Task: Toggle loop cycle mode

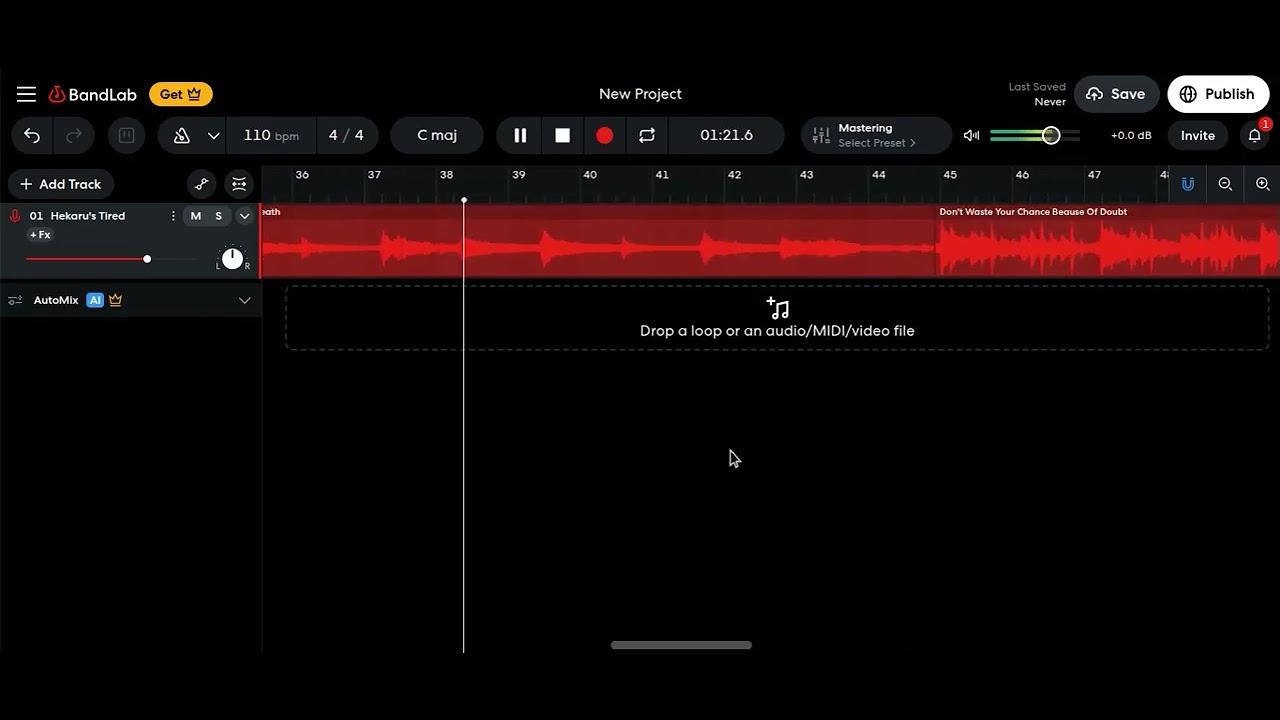Action: click(x=647, y=135)
